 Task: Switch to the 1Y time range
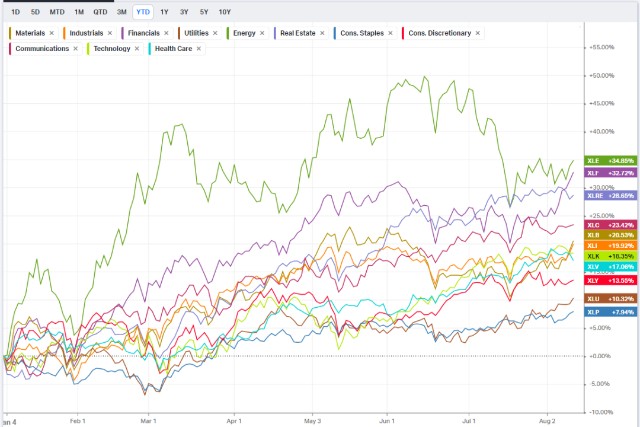pos(164,12)
